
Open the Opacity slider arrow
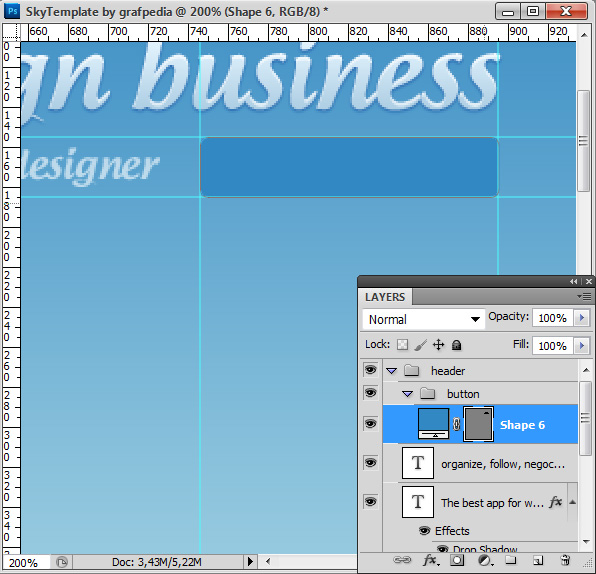(x=582, y=317)
